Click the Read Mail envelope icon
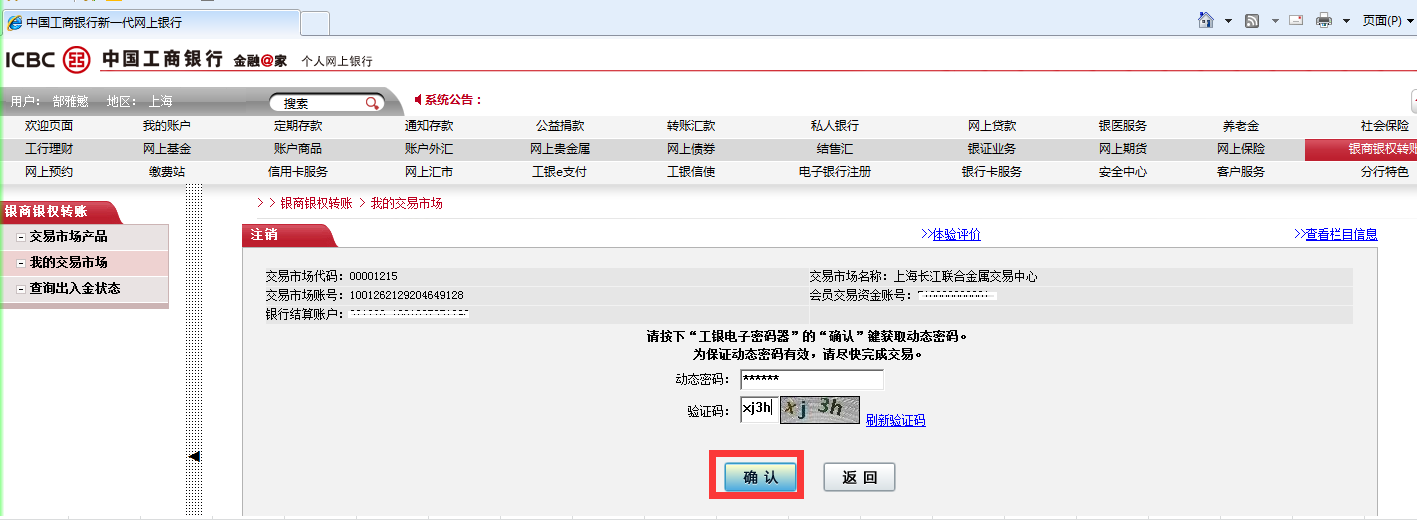The height and width of the screenshot is (520, 1417). (1296, 20)
